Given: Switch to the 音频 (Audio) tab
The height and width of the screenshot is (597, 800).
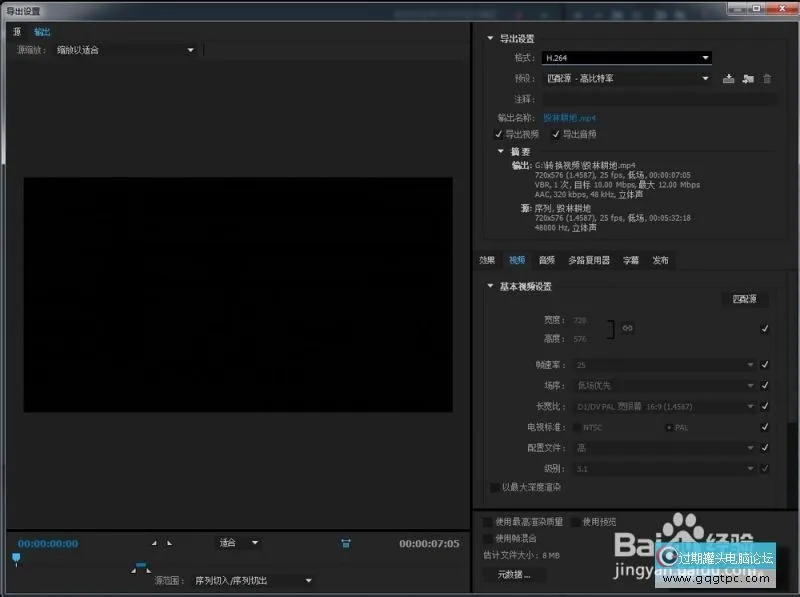Looking at the screenshot, I should pyautogui.click(x=546, y=260).
